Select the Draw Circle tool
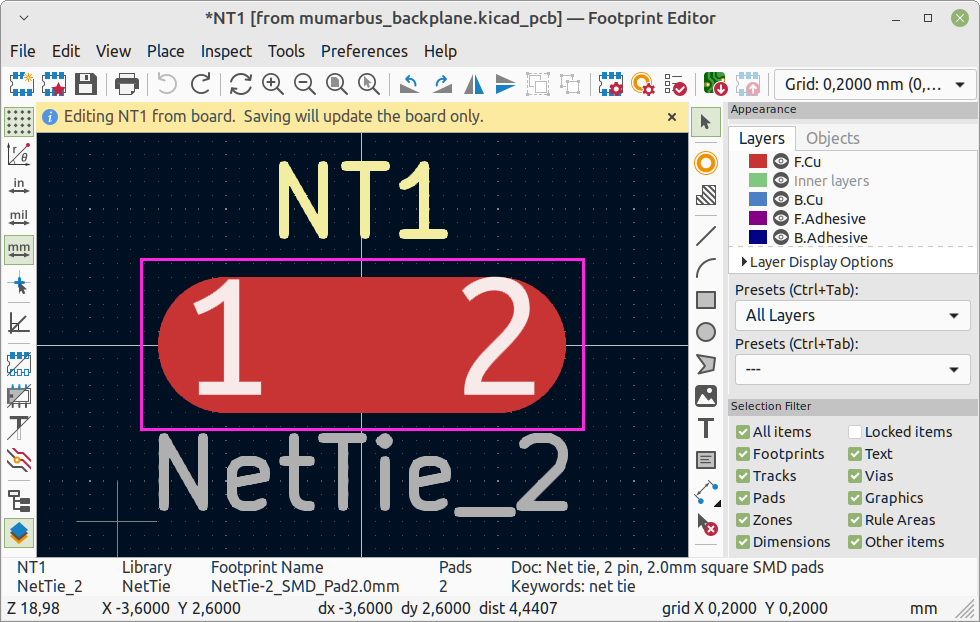 (705, 332)
